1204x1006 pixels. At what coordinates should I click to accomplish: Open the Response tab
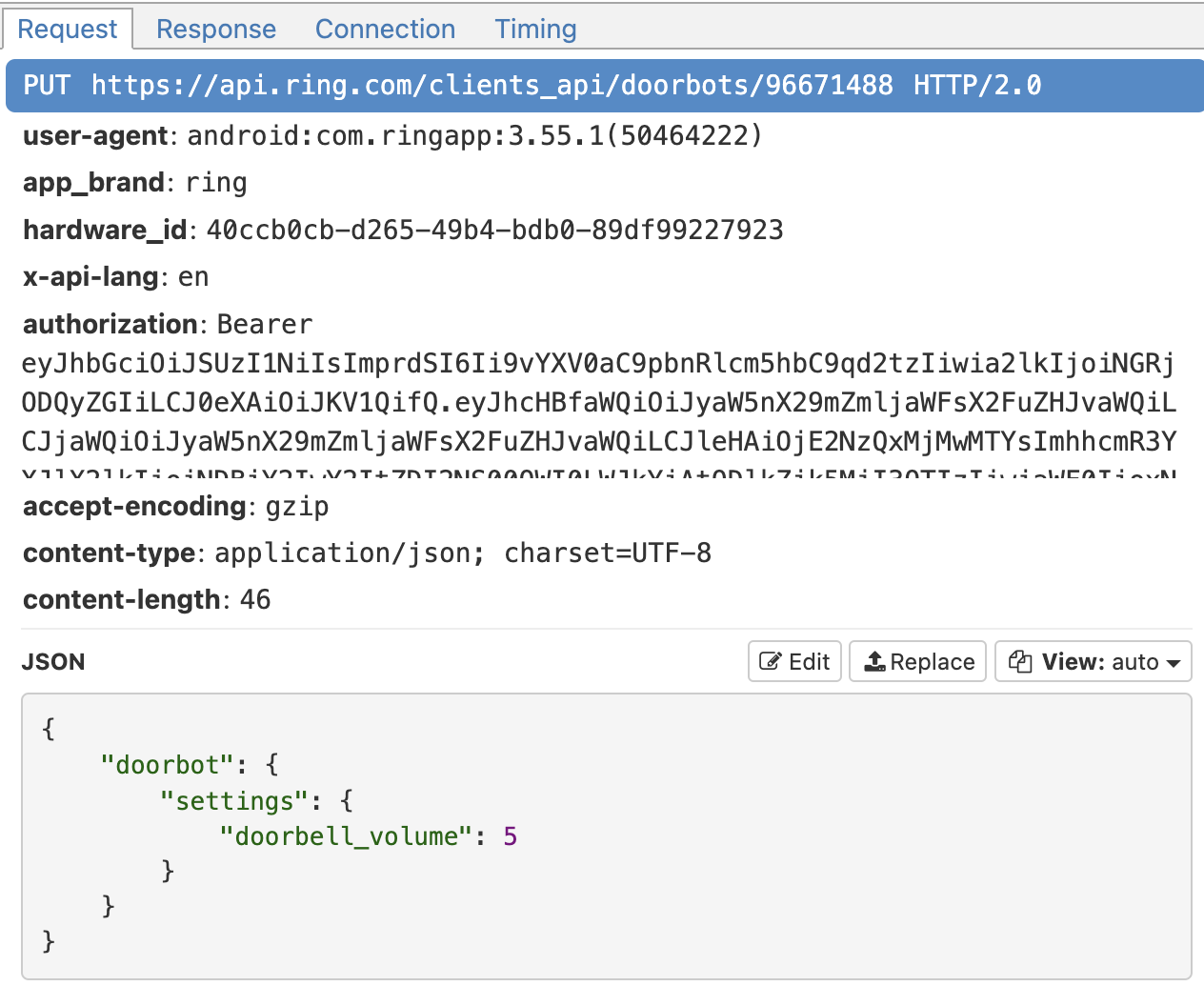click(x=216, y=29)
